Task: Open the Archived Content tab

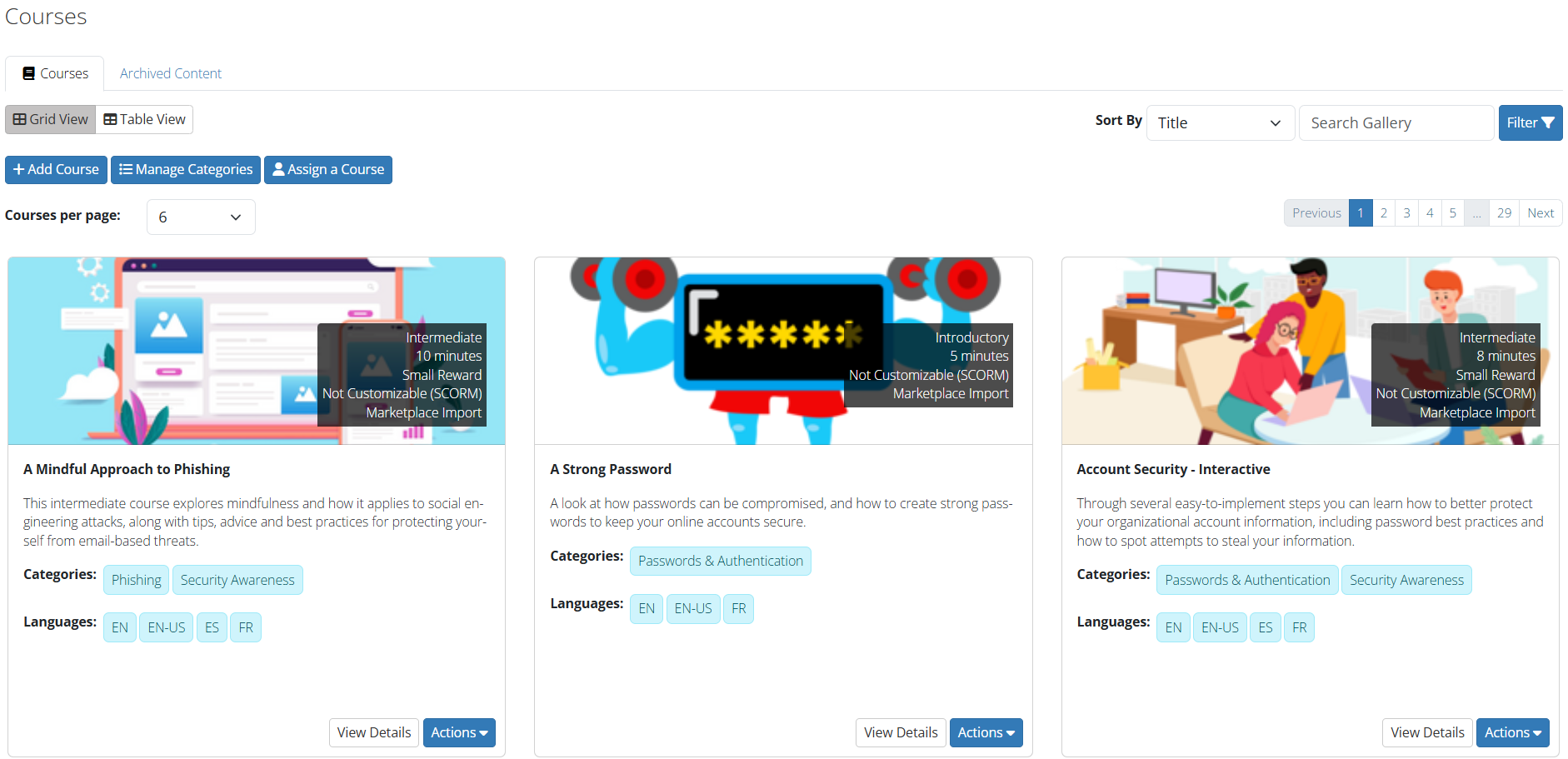Action: point(171,73)
